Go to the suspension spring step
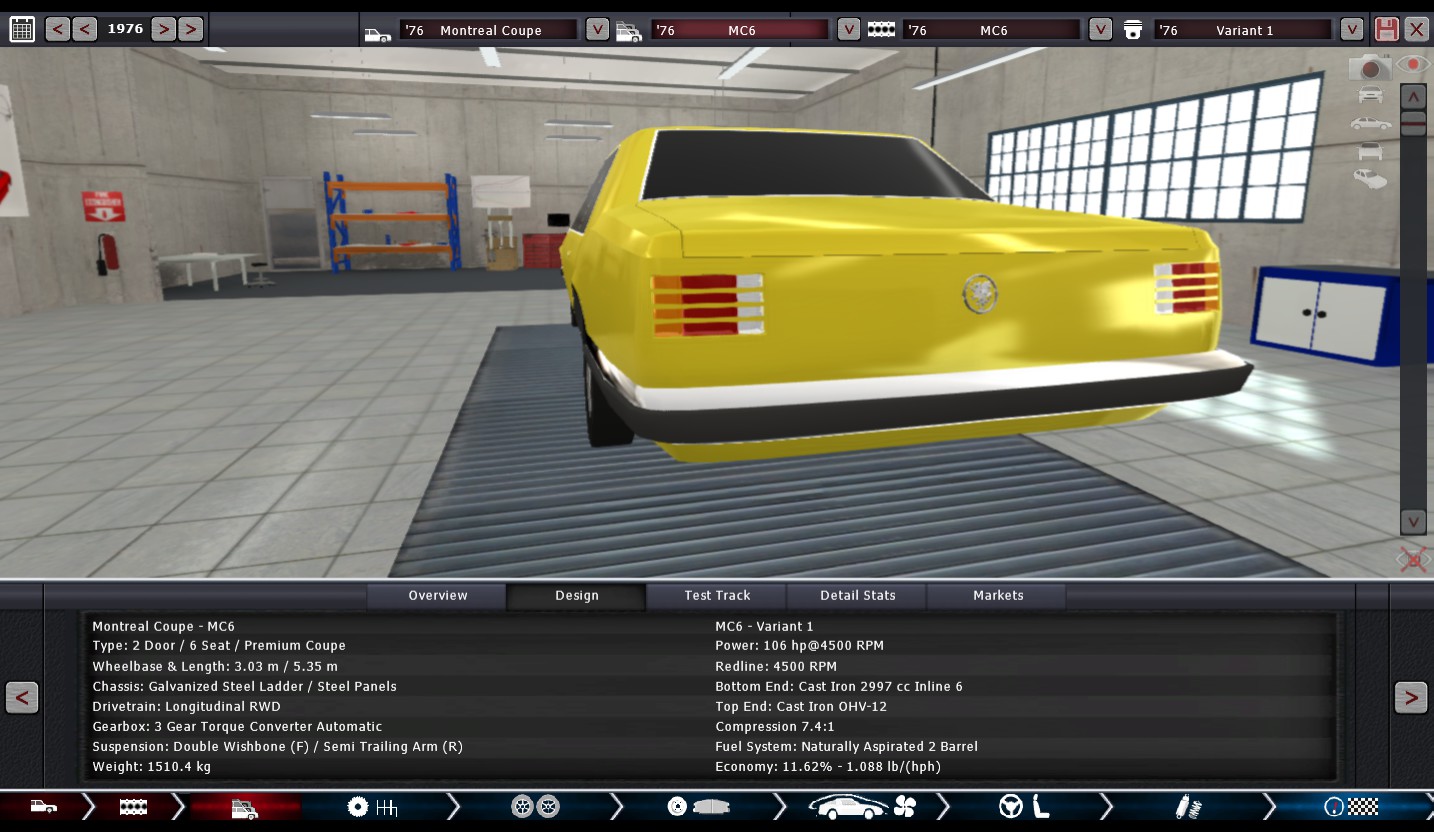The image size is (1434, 832). [1188, 807]
